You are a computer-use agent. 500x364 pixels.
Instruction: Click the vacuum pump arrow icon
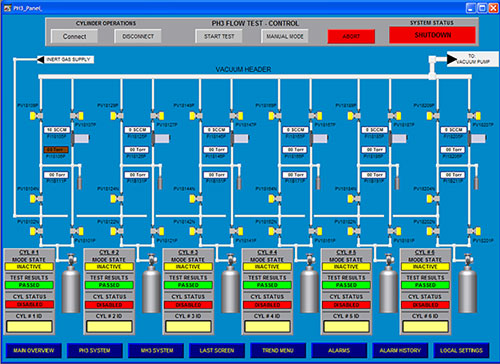pos(452,59)
